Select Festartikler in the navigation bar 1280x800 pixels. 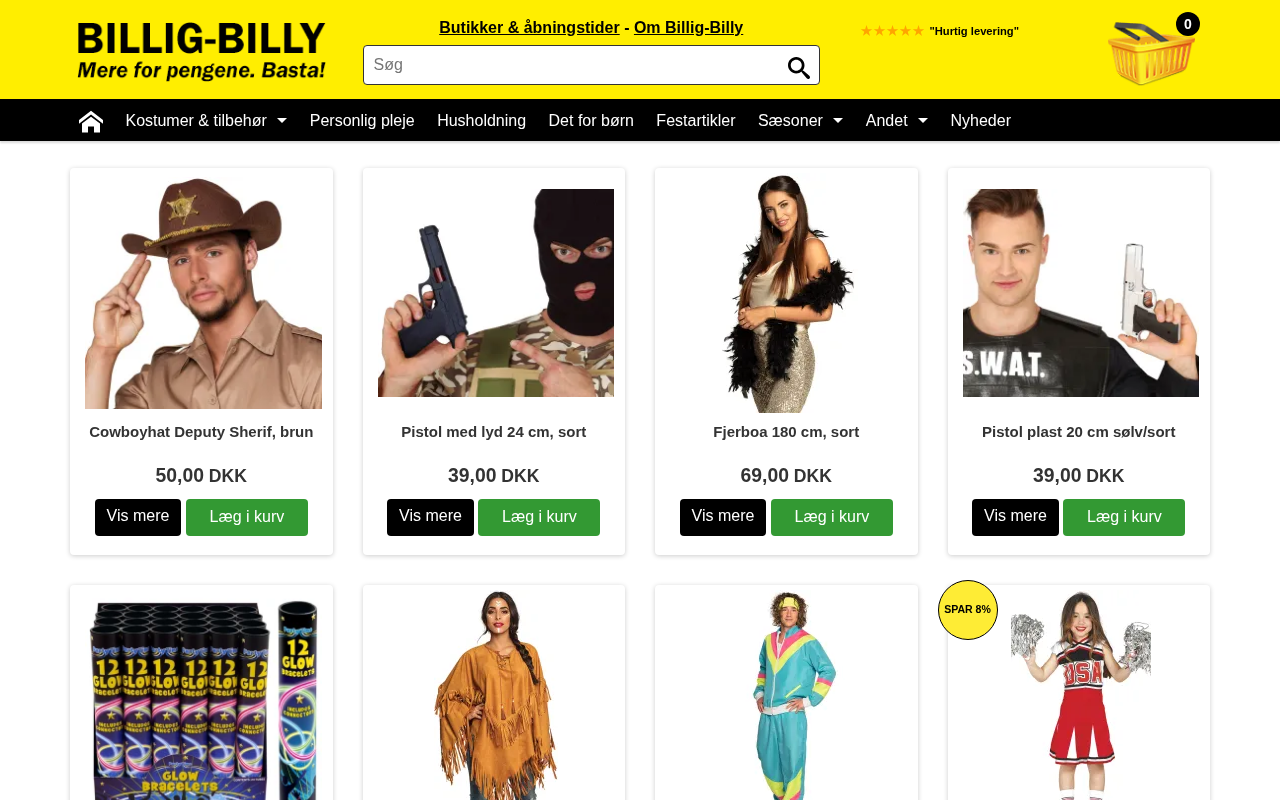[x=696, y=121]
